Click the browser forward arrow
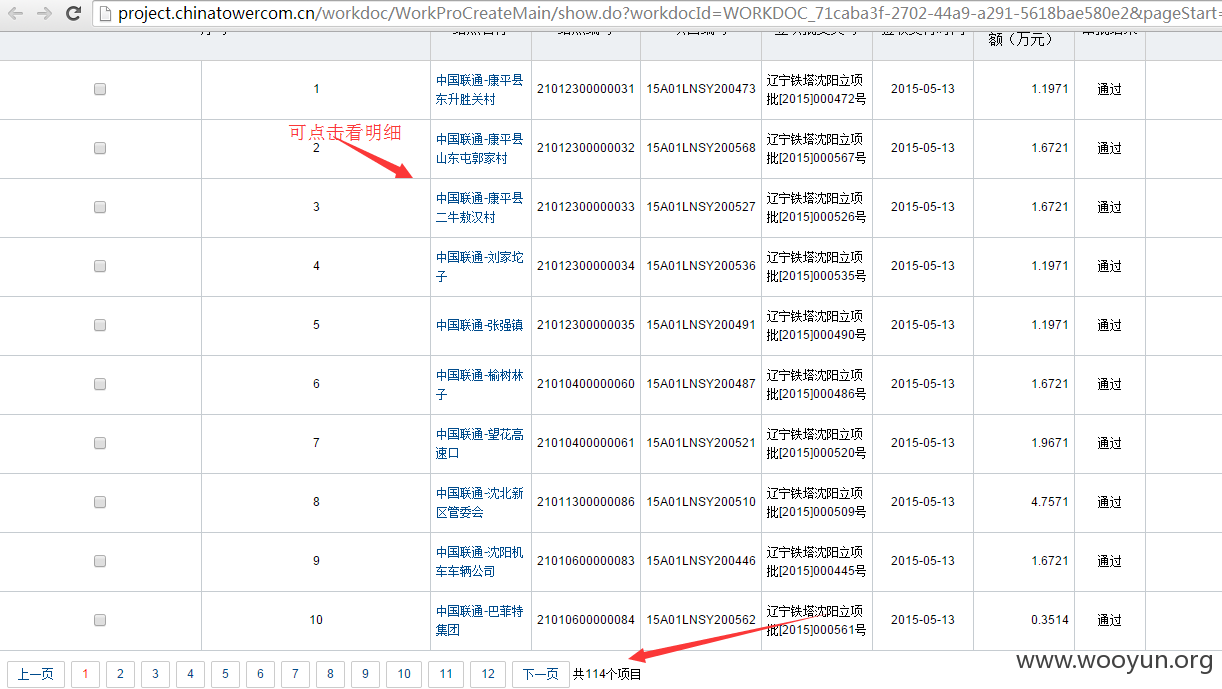 point(44,13)
